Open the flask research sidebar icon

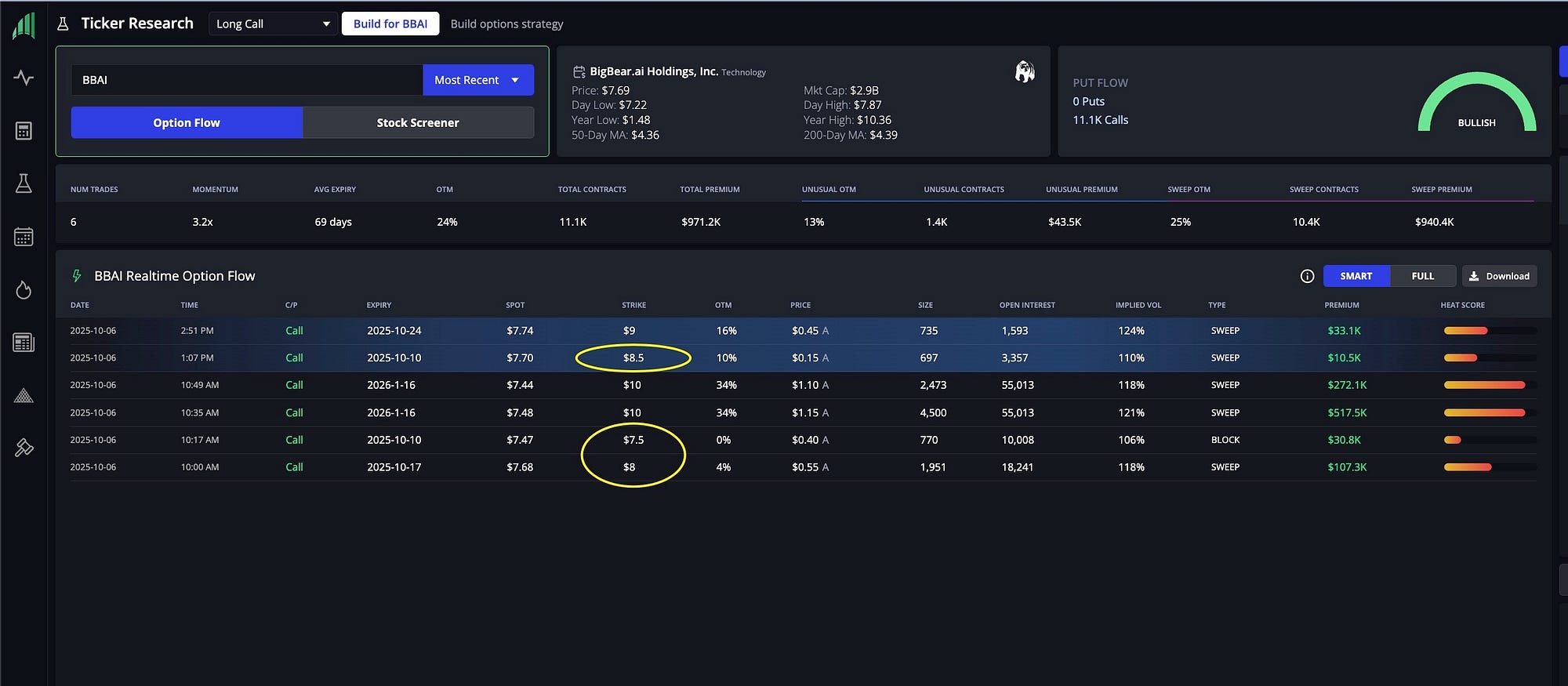pos(24,183)
